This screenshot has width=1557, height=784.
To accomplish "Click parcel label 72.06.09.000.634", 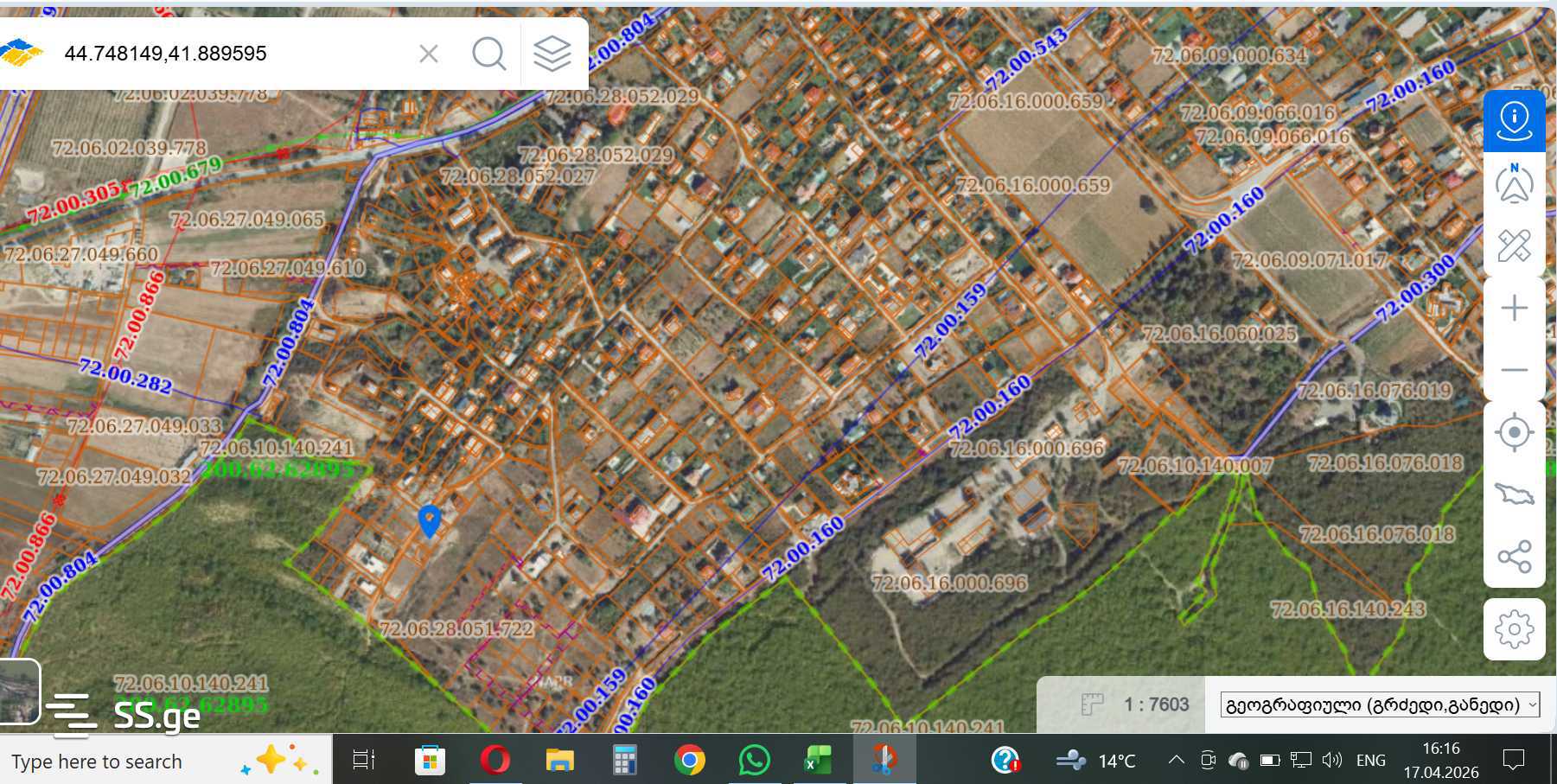I will [x=1229, y=55].
